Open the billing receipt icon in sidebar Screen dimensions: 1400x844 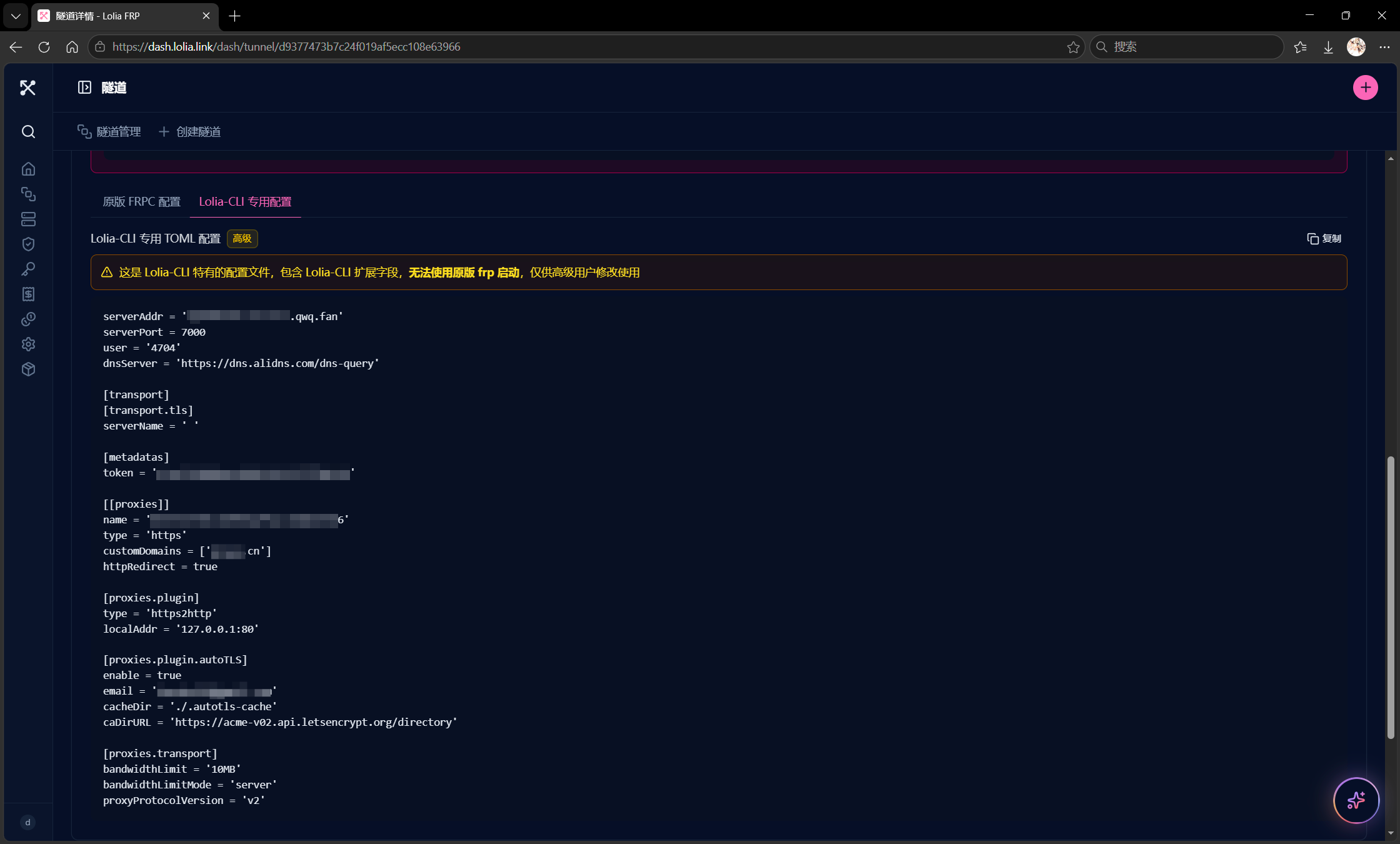coord(28,294)
